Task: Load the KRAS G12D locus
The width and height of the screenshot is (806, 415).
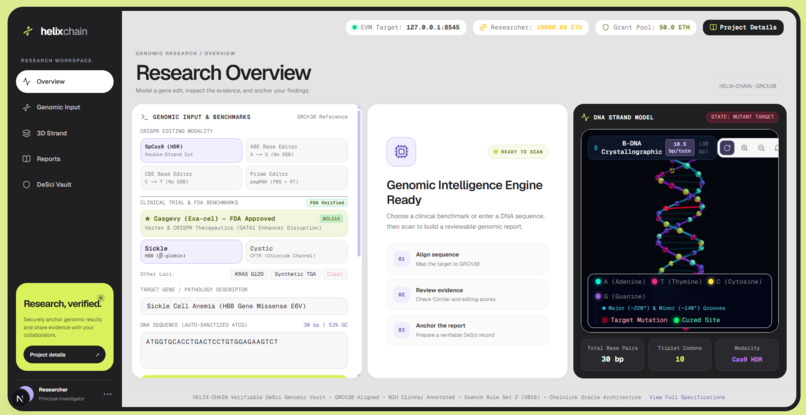Action: (249, 274)
